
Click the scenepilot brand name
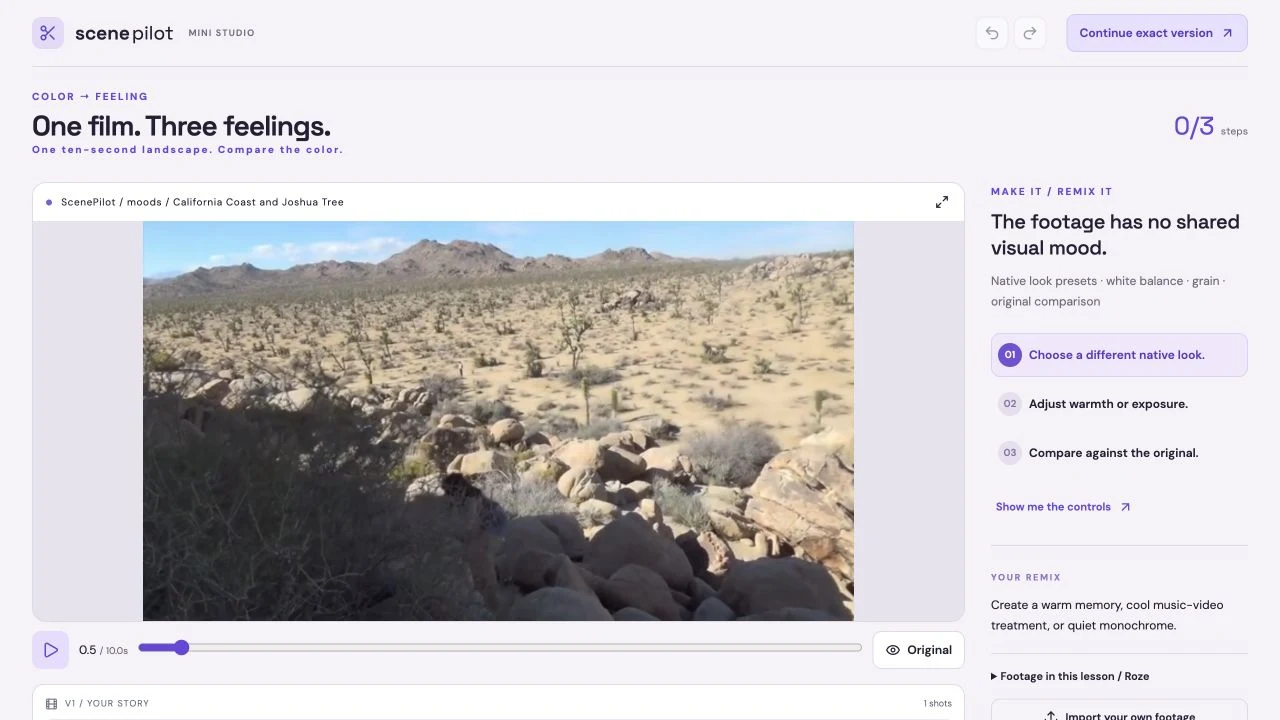124,33
